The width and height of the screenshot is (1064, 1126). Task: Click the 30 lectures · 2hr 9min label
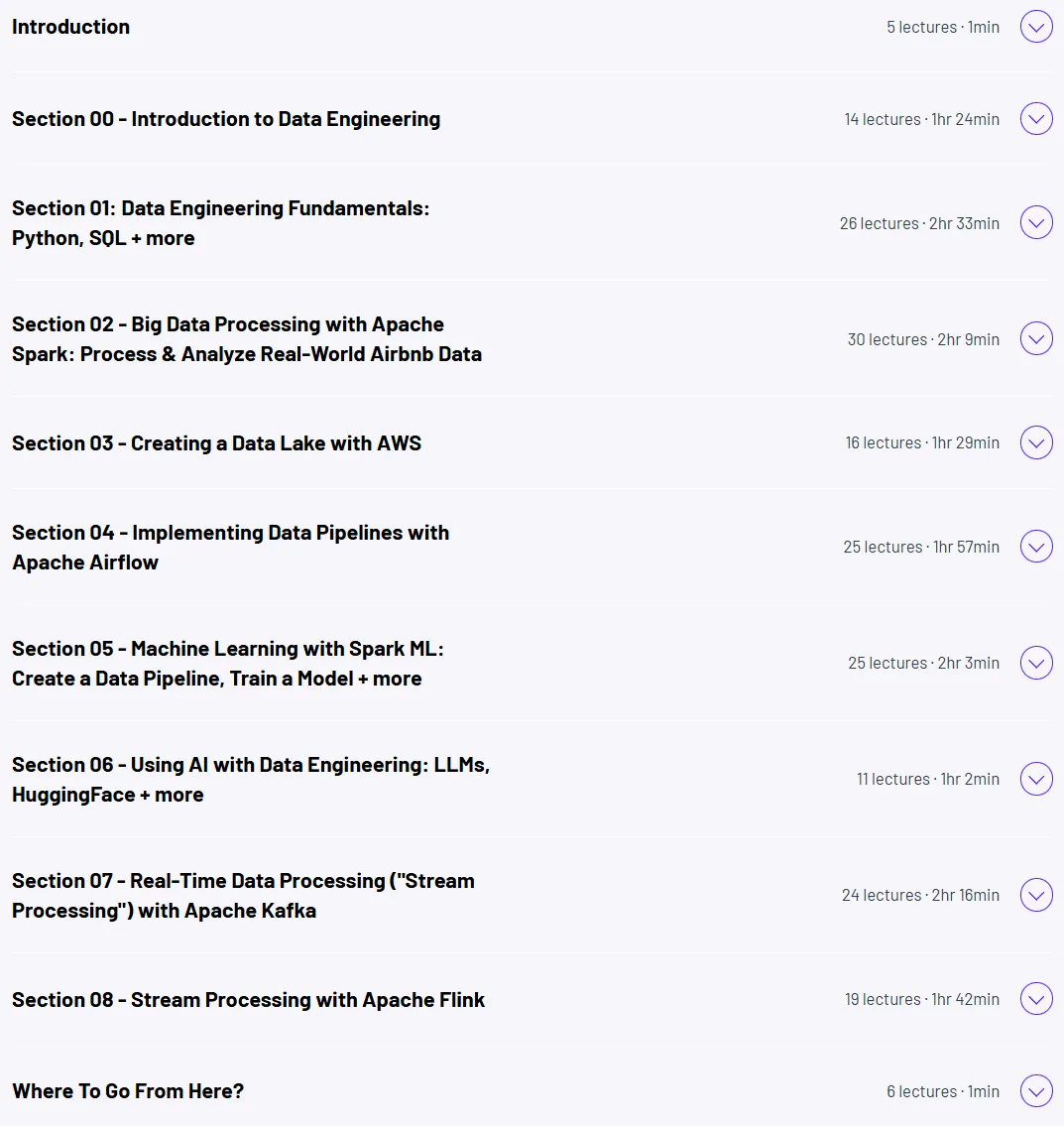(x=923, y=339)
